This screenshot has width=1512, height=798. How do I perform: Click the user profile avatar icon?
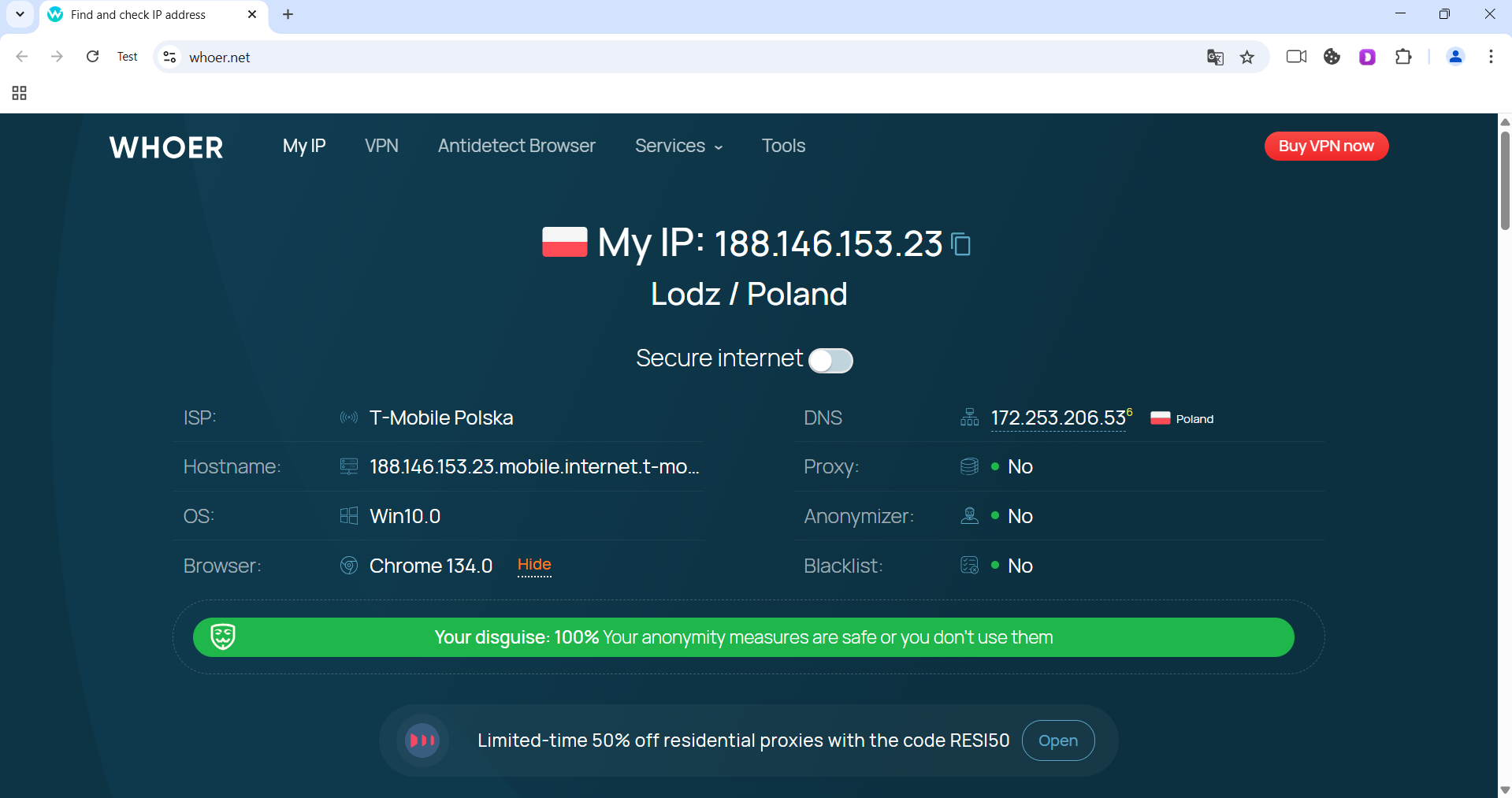point(1454,57)
